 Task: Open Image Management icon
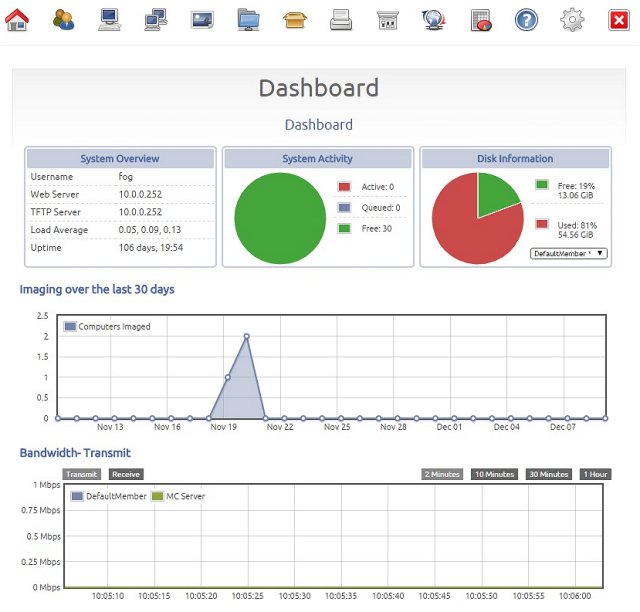pyautogui.click(x=202, y=20)
